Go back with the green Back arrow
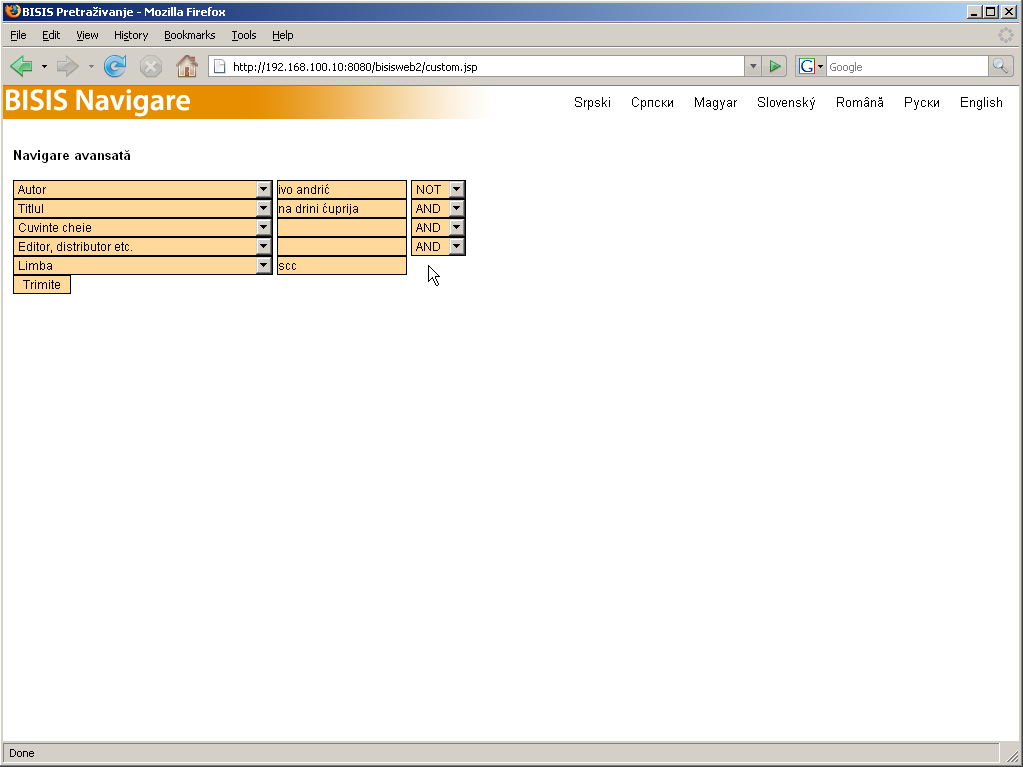Screen dimensions: 1023x767 click(22, 66)
